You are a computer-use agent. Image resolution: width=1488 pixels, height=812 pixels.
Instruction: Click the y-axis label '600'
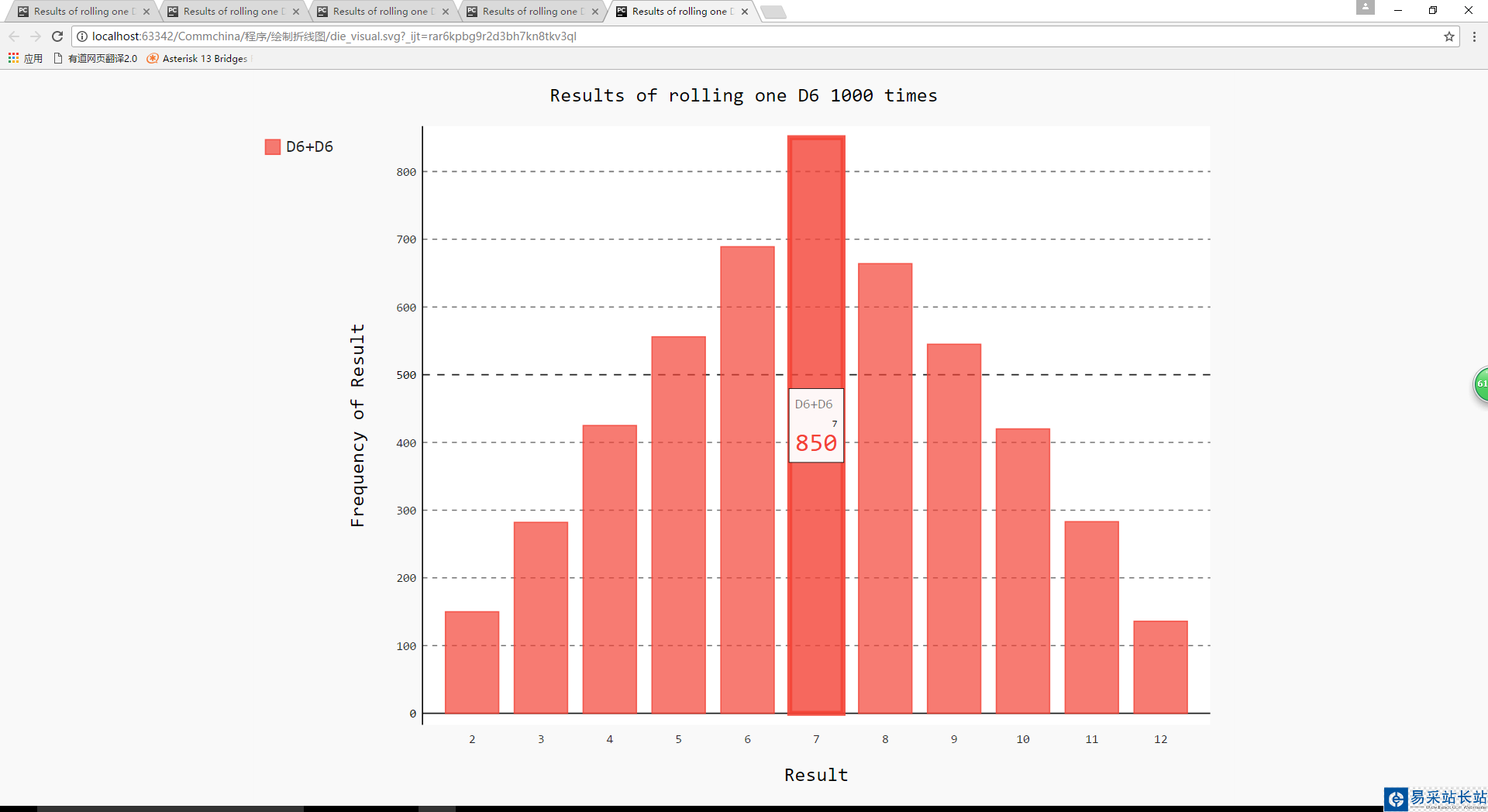tap(406, 308)
